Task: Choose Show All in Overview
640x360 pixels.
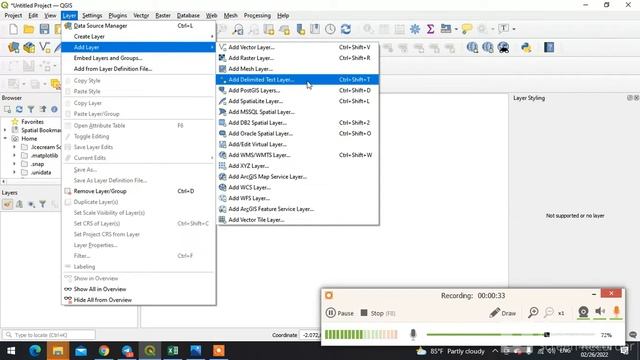Action: coord(139,289)
